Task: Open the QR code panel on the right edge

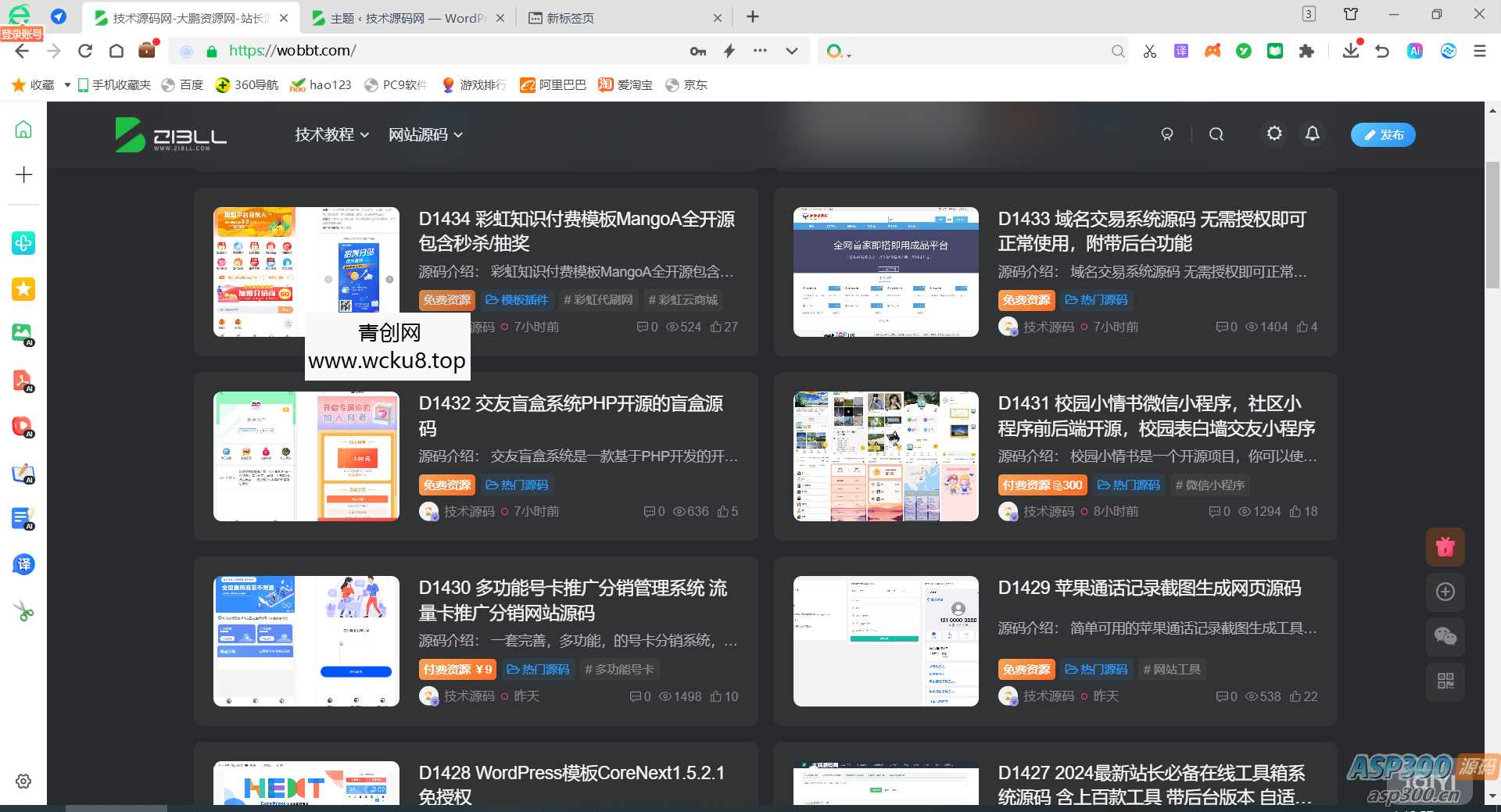Action: (1445, 681)
